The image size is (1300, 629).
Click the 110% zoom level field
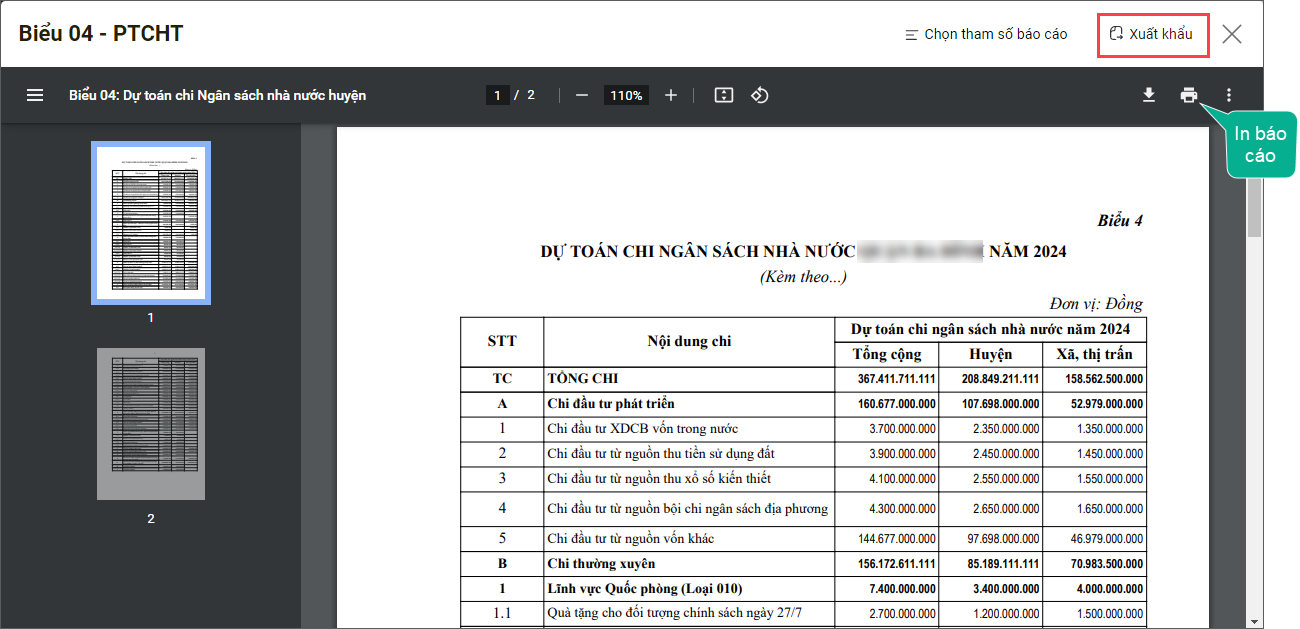626,95
